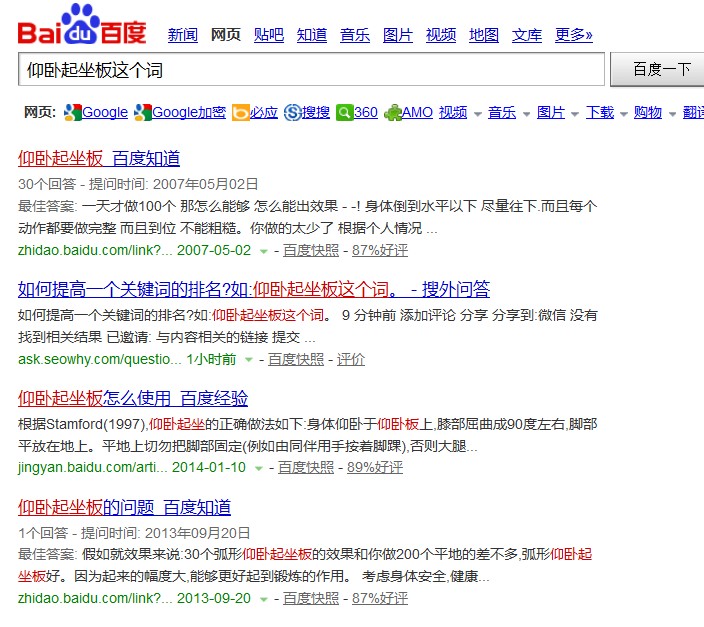Open the 仰卧起坐板的问题 百度知道 result
The image size is (704, 627).
pyautogui.click(x=124, y=507)
